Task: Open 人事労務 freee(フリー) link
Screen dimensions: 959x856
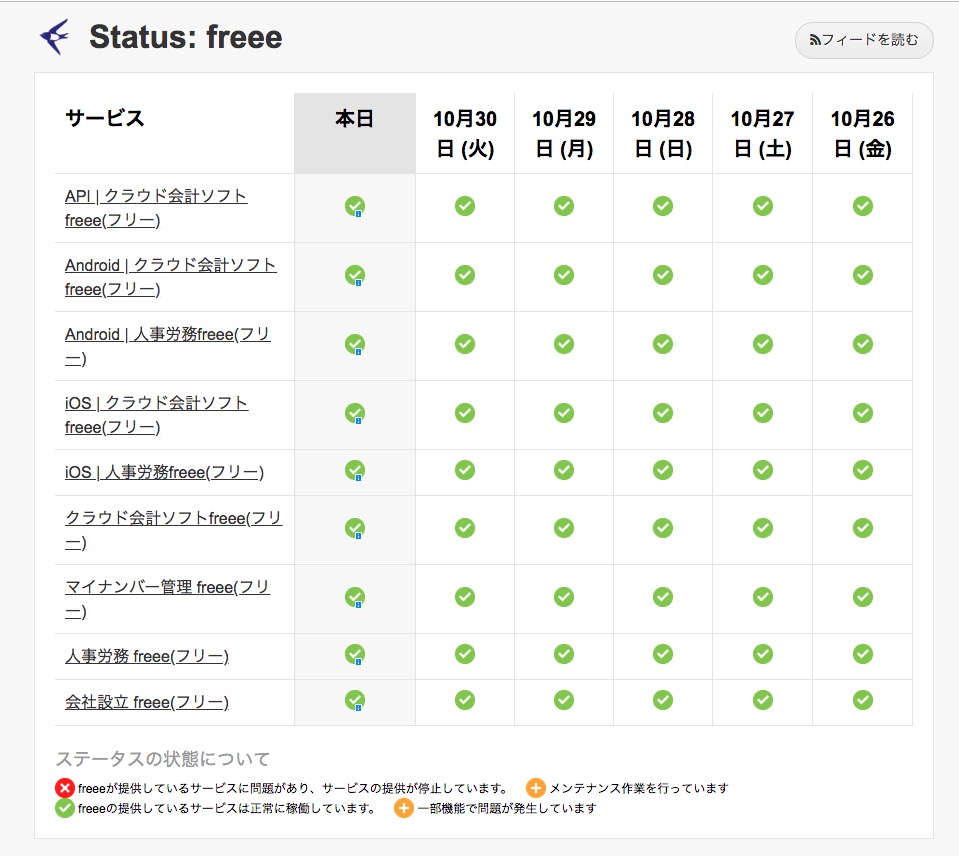Action: (x=147, y=656)
